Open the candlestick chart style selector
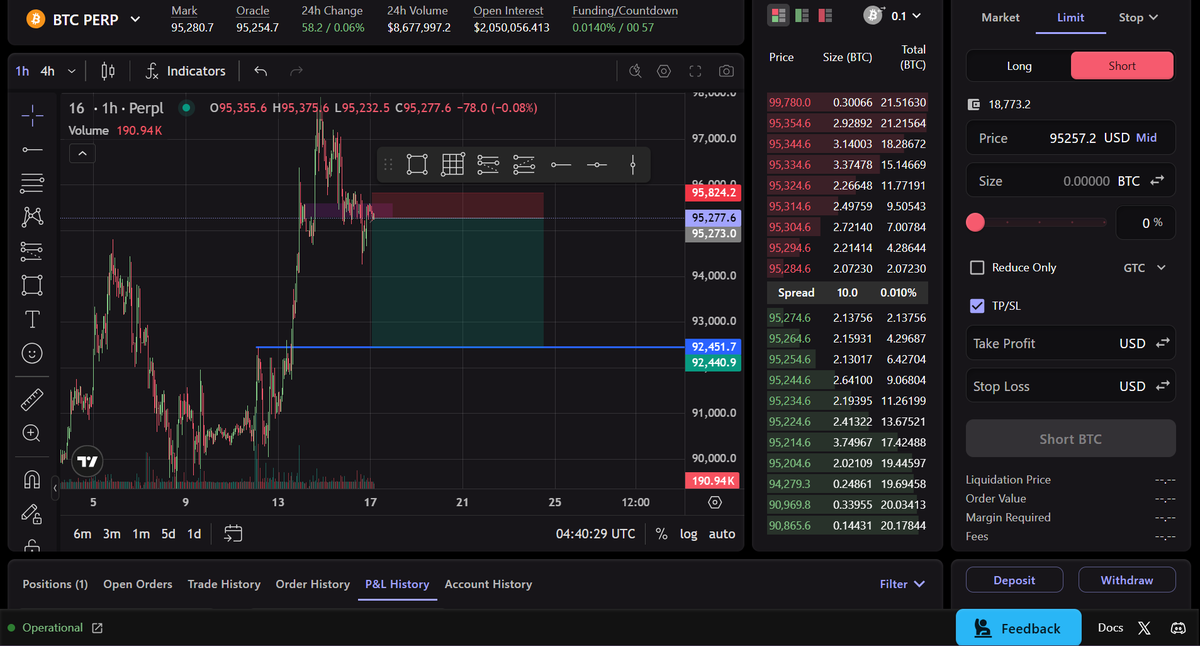The image size is (1200, 646). [109, 71]
